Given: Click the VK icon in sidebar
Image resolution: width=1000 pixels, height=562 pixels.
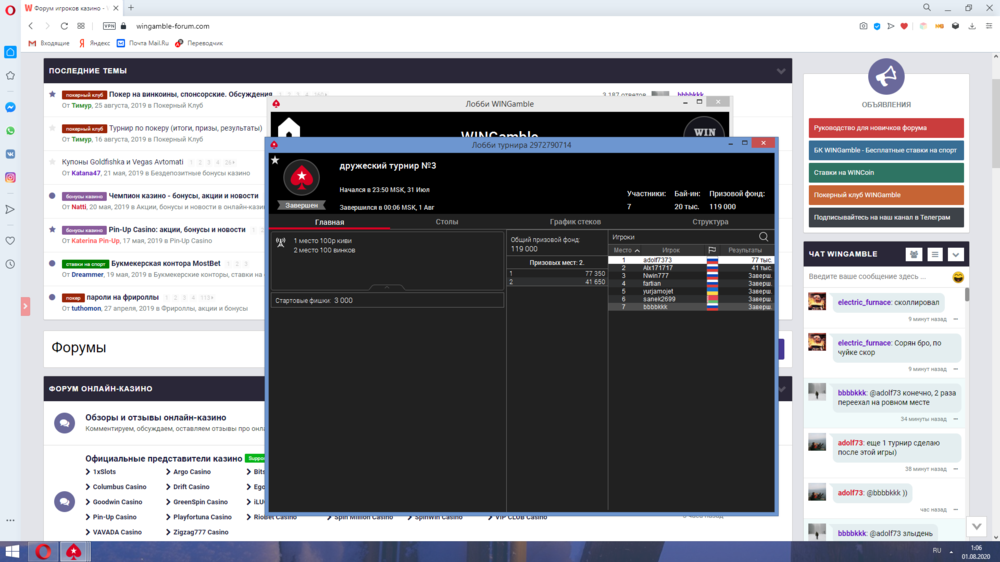Looking at the screenshot, I should 10,154.
